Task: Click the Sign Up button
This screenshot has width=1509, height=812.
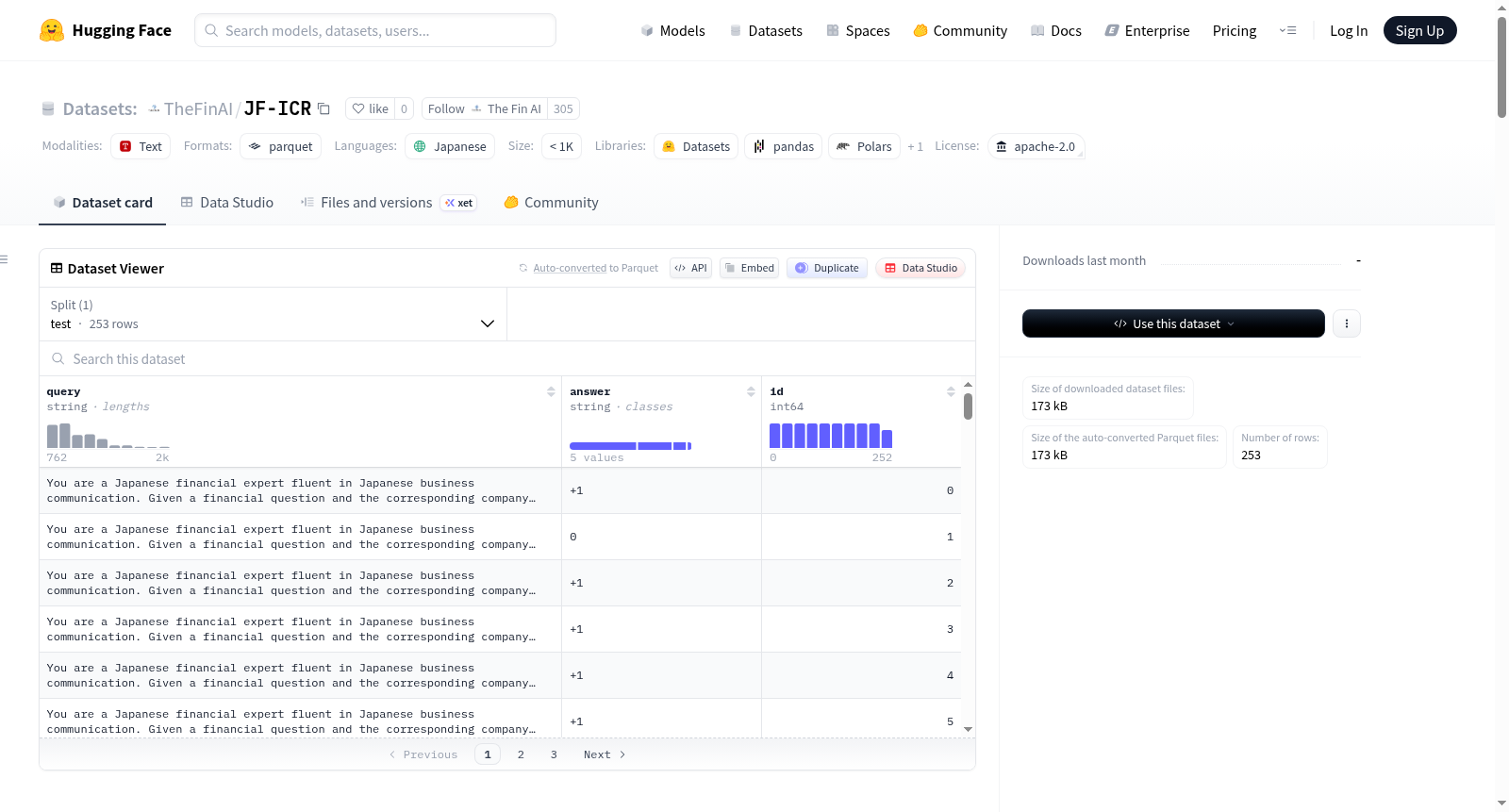Action: 1419,30
